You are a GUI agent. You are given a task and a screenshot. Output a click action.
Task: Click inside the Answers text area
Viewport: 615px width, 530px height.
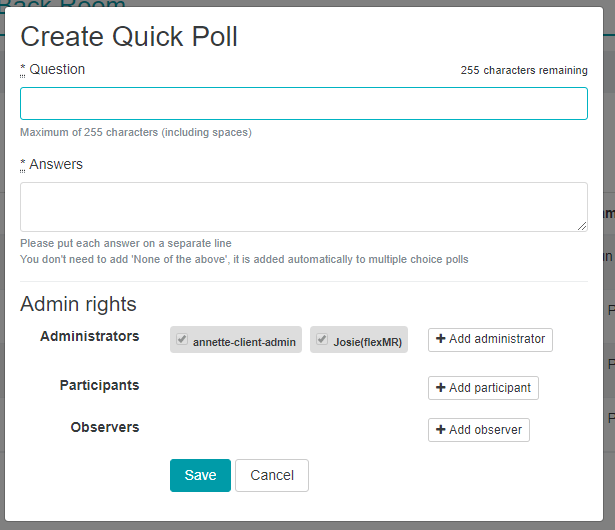[x=304, y=207]
